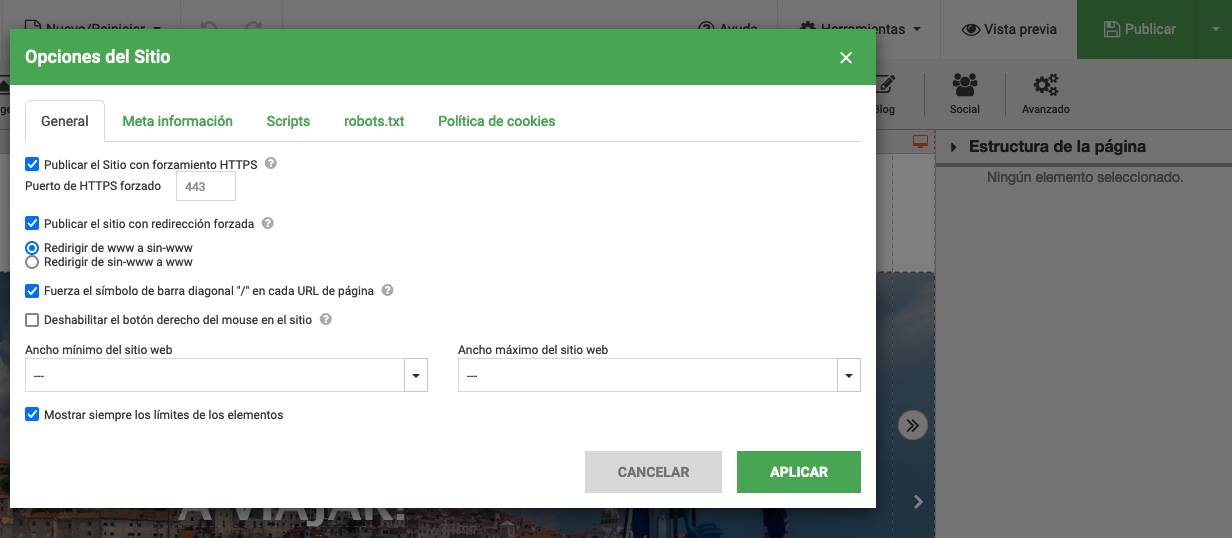Click the APLICAR button
This screenshot has height=538, width=1232.
point(798,472)
